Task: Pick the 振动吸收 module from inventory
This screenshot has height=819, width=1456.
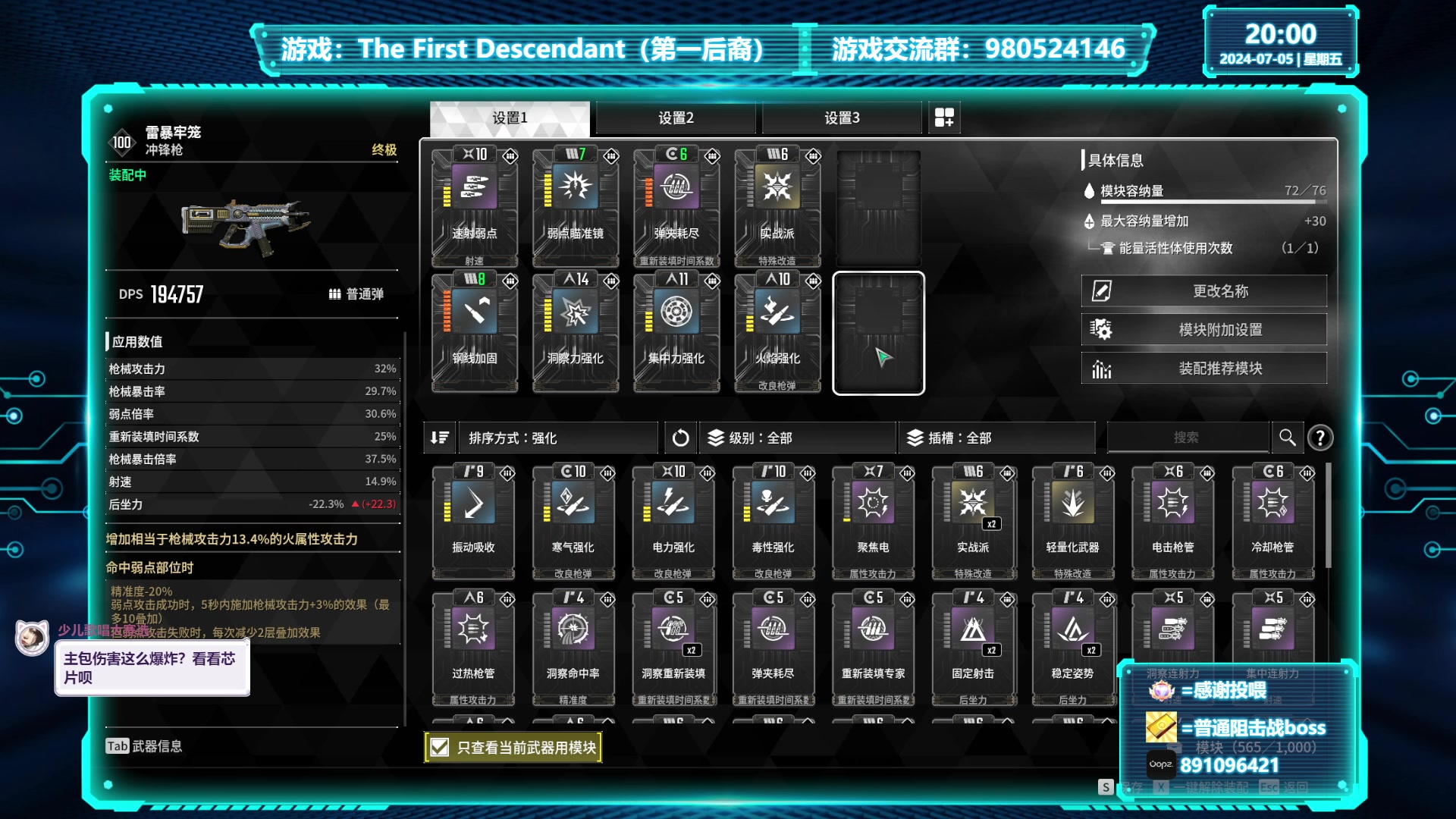Action: pos(473,522)
